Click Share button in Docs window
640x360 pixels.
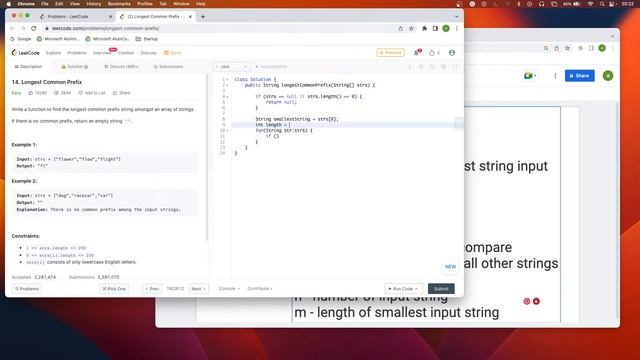click(580, 76)
